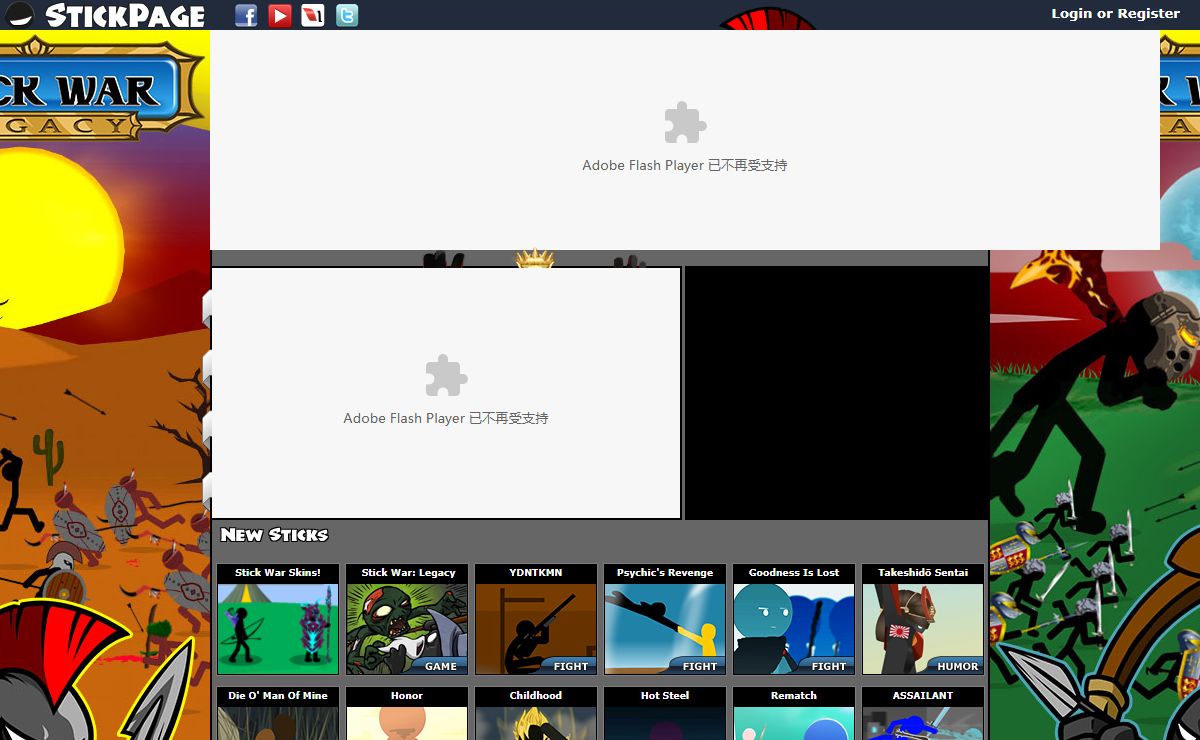This screenshot has height=740, width=1200.
Task: Click the Flash not-supported message in top banner
Action: click(685, 165)
